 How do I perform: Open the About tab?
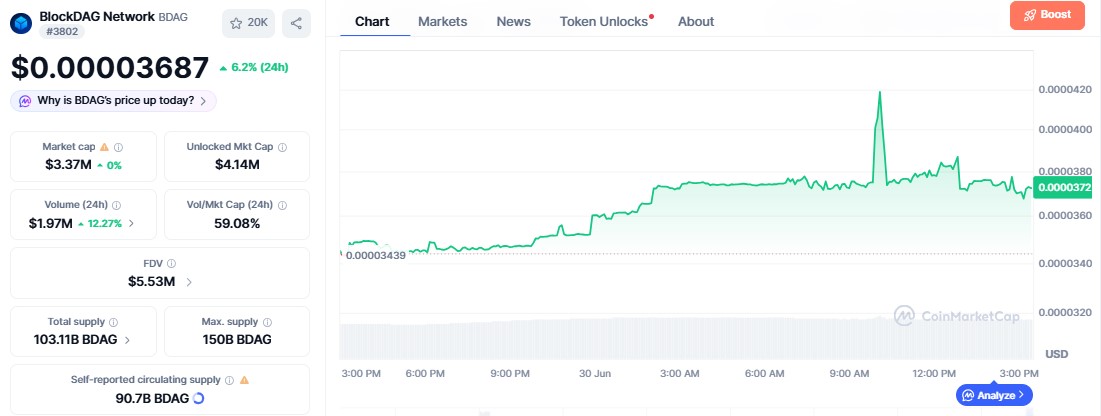pos(696,22)
